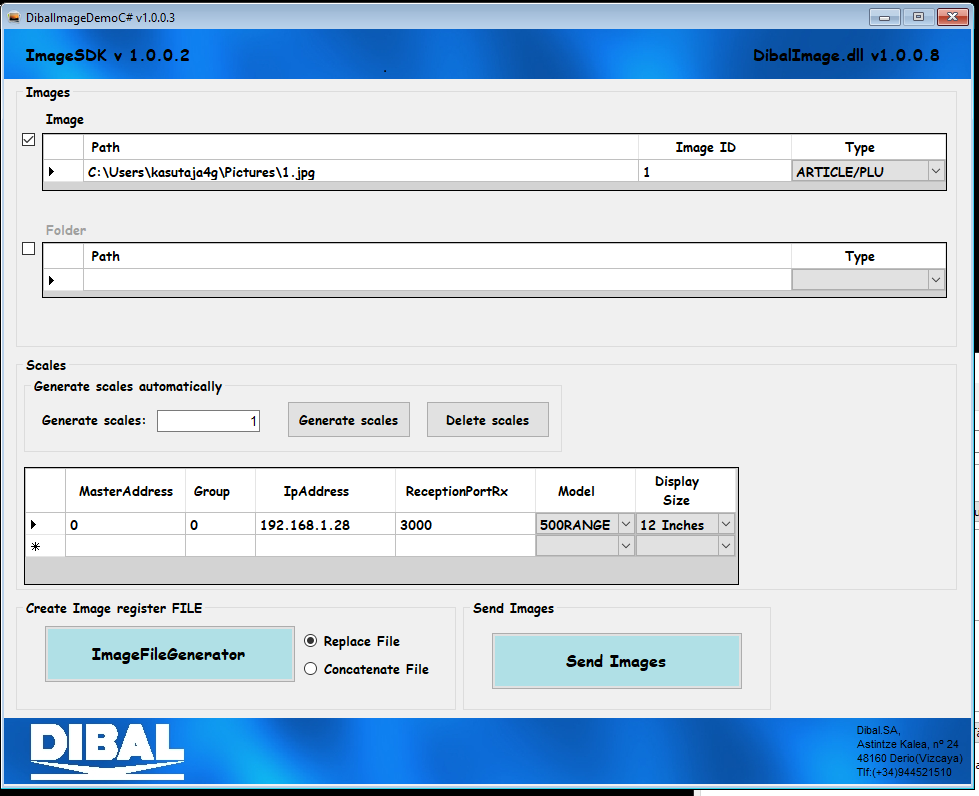Image resolution: width=979 pixels, height=796 pixels.
Task: Click the empty Group cell in new row
Action: click(220, 546)
